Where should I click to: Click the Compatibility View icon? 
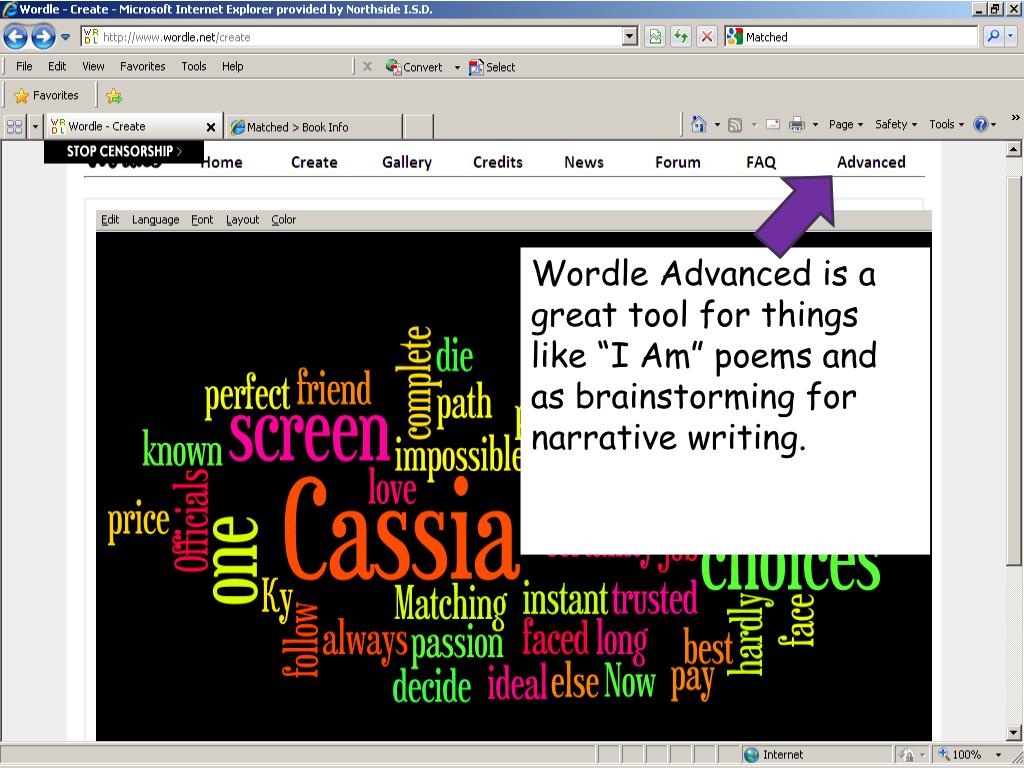655,37
